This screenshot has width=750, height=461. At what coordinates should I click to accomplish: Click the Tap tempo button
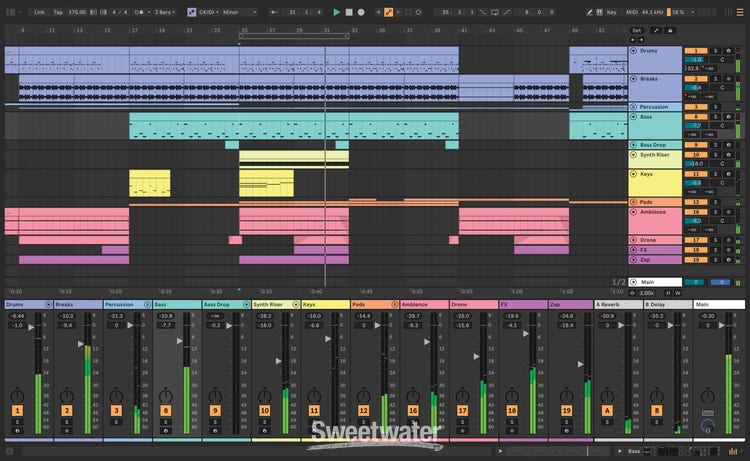tap(56, 12)
